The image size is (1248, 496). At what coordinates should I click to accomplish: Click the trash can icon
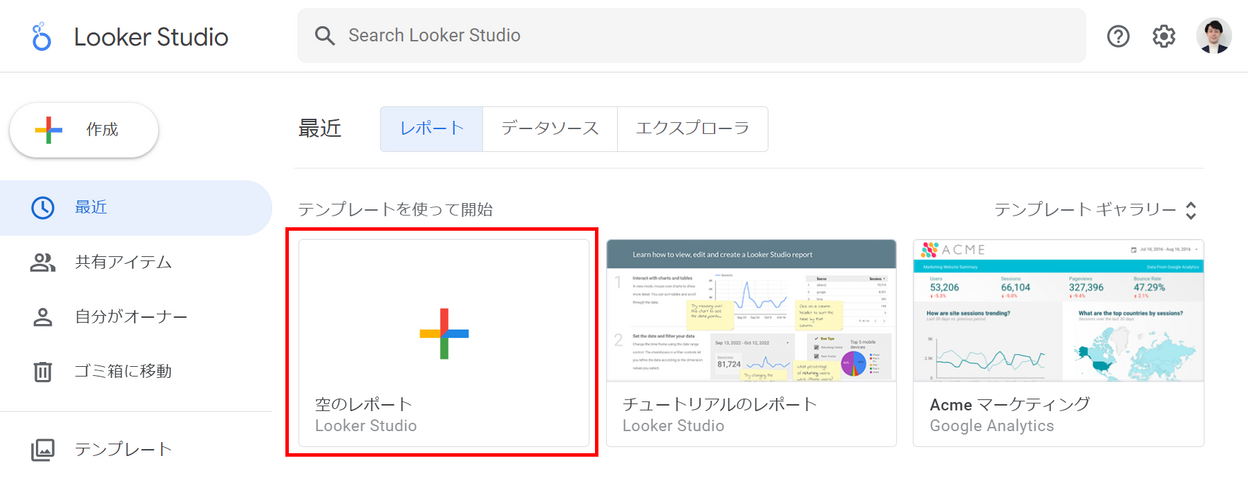click(x=42, y=371)
